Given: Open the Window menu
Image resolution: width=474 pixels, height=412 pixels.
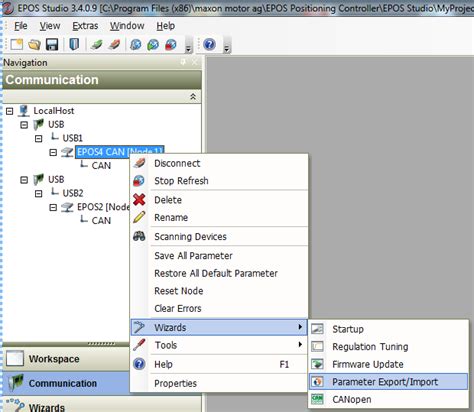Looking at the screenshot, I should click(127, 26).
